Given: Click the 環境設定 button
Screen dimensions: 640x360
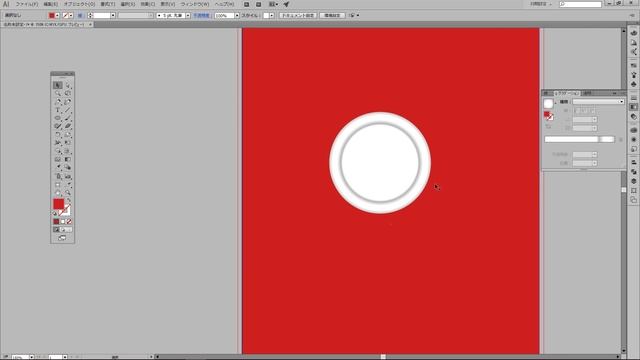Looking at the screenshot, I should coord(332,16).
